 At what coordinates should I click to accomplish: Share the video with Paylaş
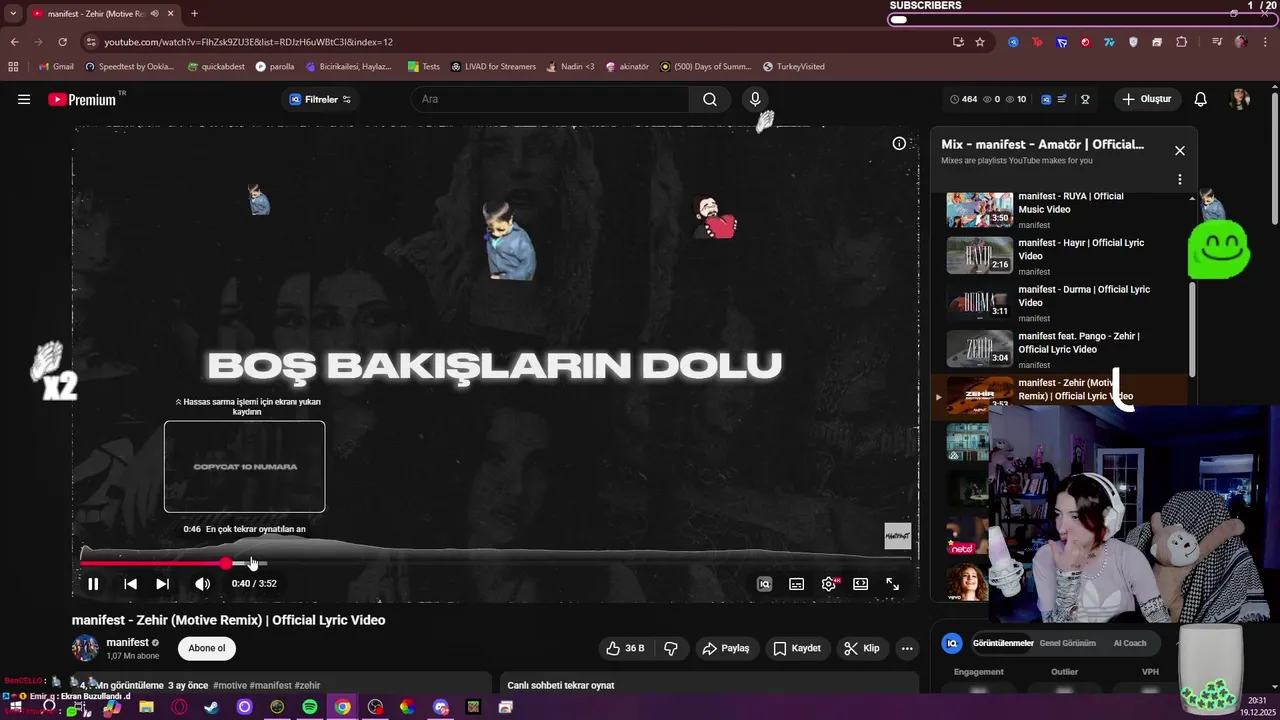tap(726, 648)
